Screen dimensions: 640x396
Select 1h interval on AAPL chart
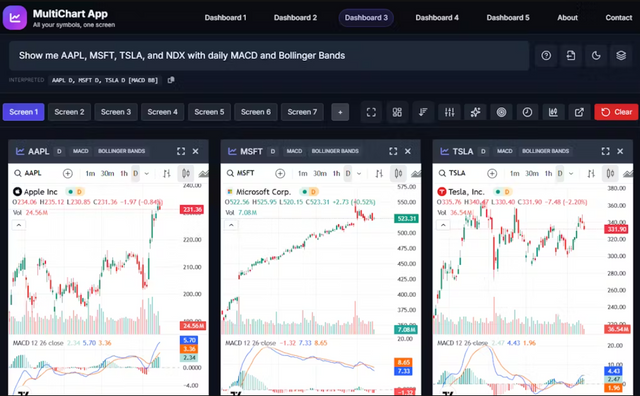124,174
